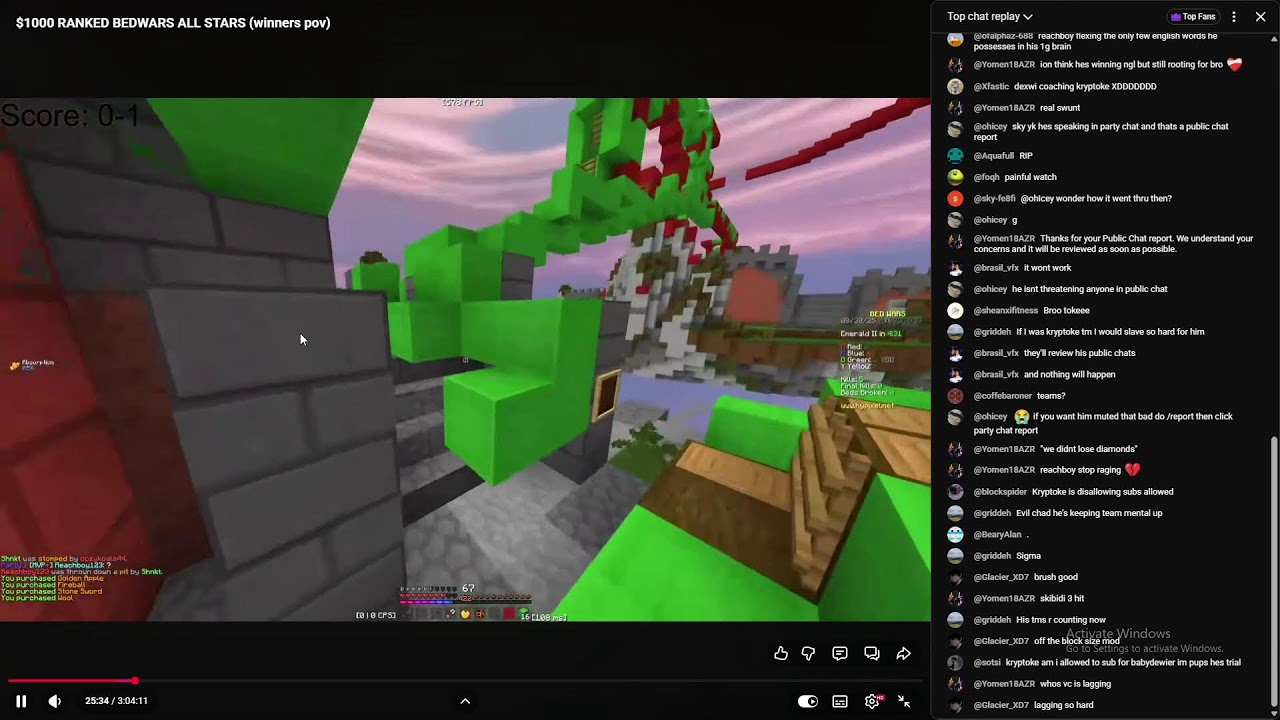This screenshot has height=720, width=1280.
Task: Click the 'painful watch' chat message
Action: click(1030, 177)
